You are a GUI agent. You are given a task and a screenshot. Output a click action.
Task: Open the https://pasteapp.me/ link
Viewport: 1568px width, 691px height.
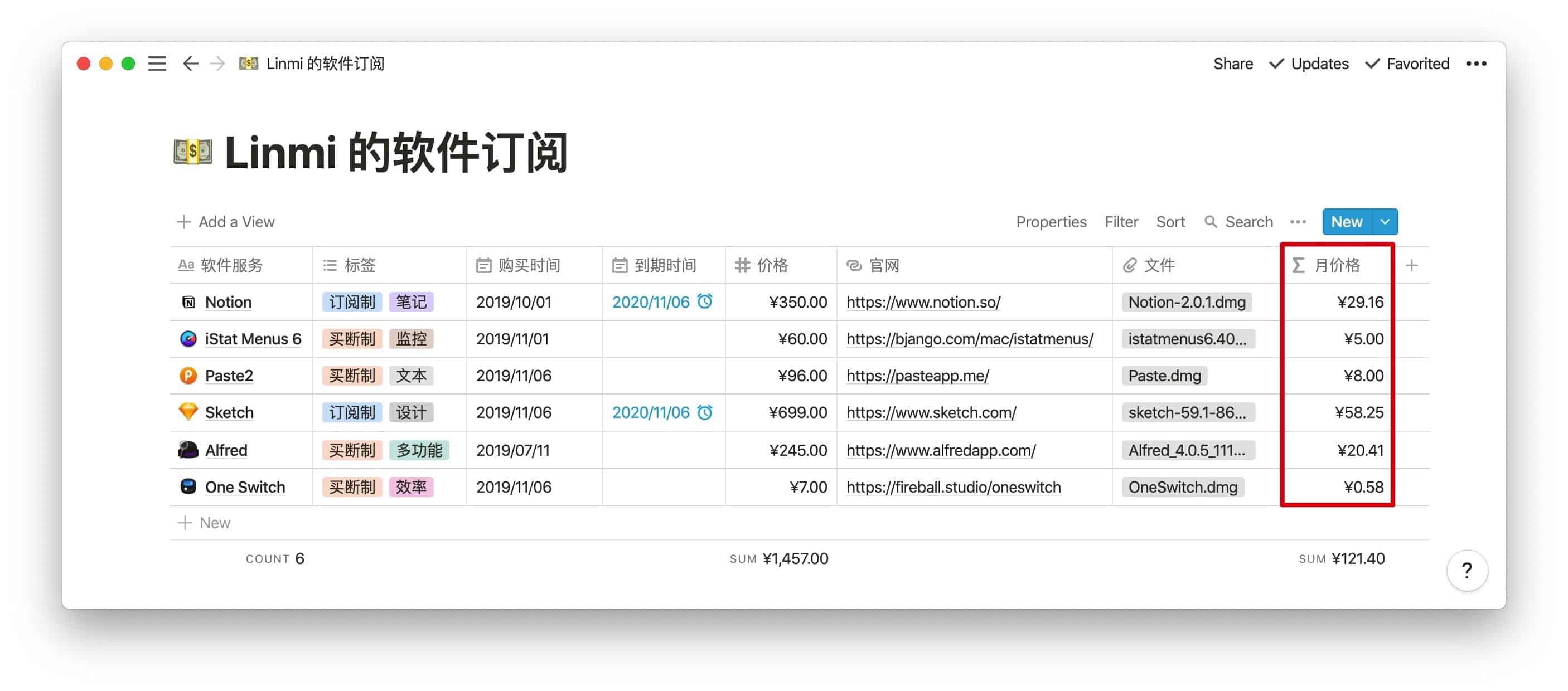click(x=917, y=376)
